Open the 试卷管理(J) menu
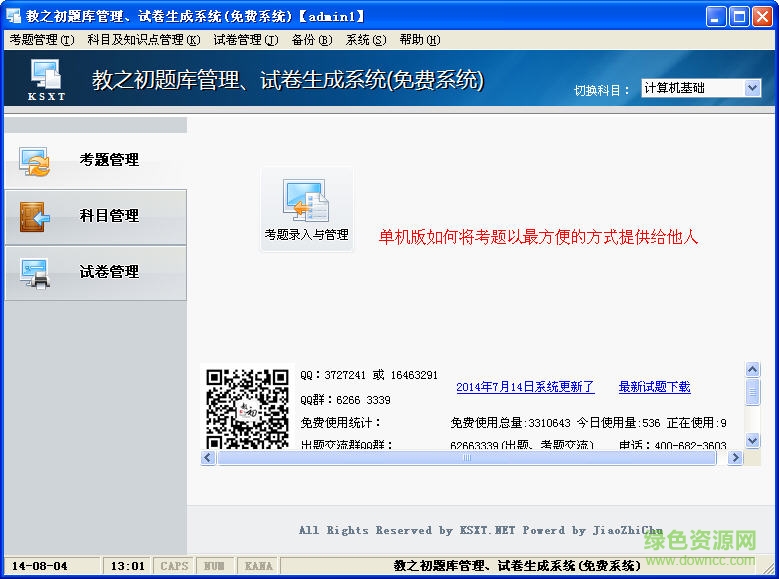779x579 pixels. click(245, 40)
